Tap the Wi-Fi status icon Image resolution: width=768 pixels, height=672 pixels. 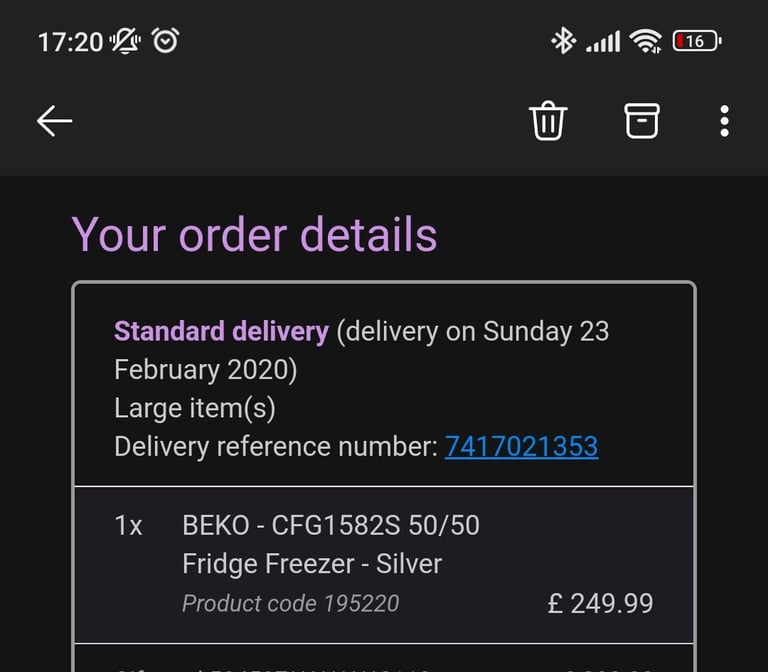point(646,41)
